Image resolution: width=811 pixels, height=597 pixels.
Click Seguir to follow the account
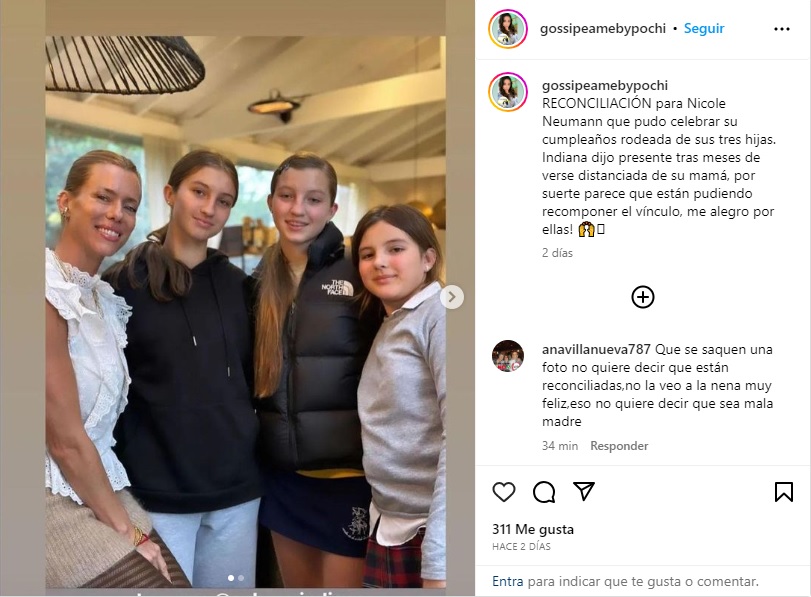(x=704, y=28)
